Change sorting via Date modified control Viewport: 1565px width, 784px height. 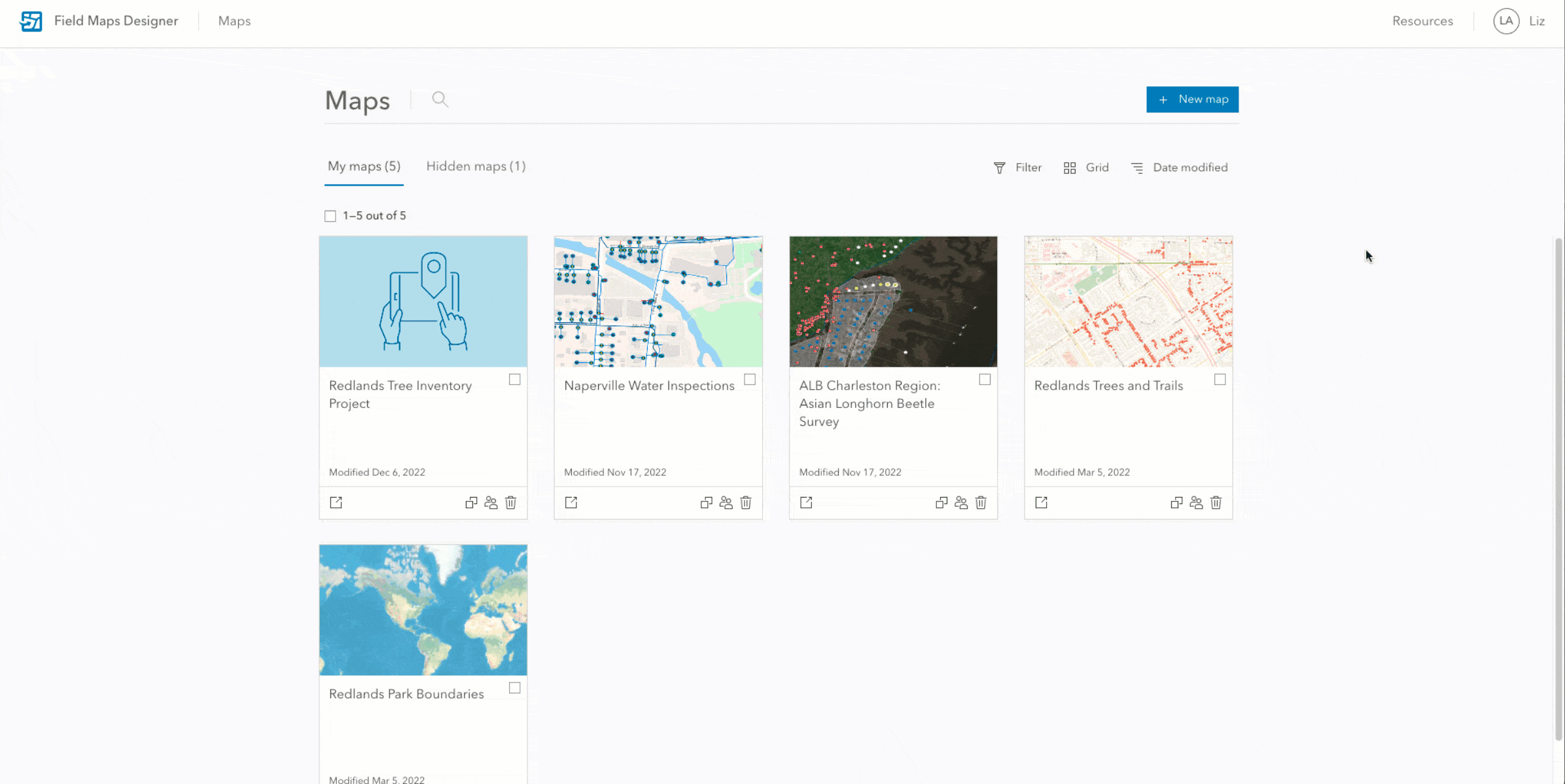point(1179,167)
